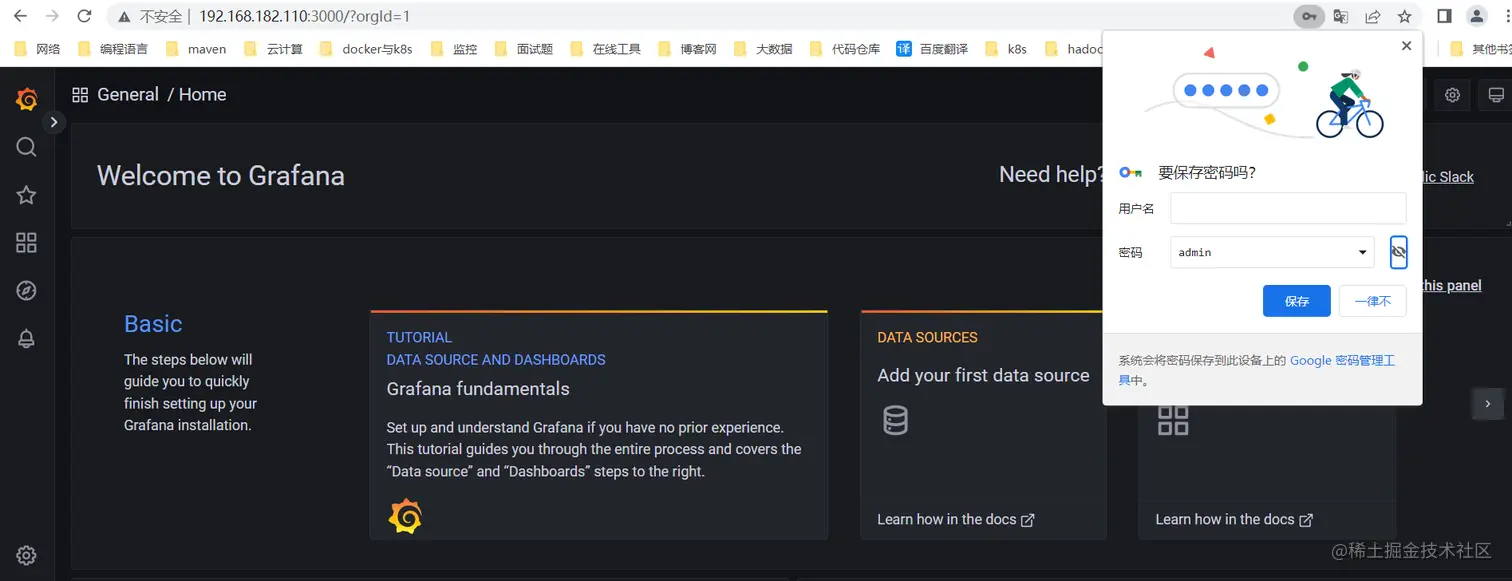Image resolution: width=1512 pixels, height=581 pixels.
Task: Click the Basic heading text
Action: [153, 324]
